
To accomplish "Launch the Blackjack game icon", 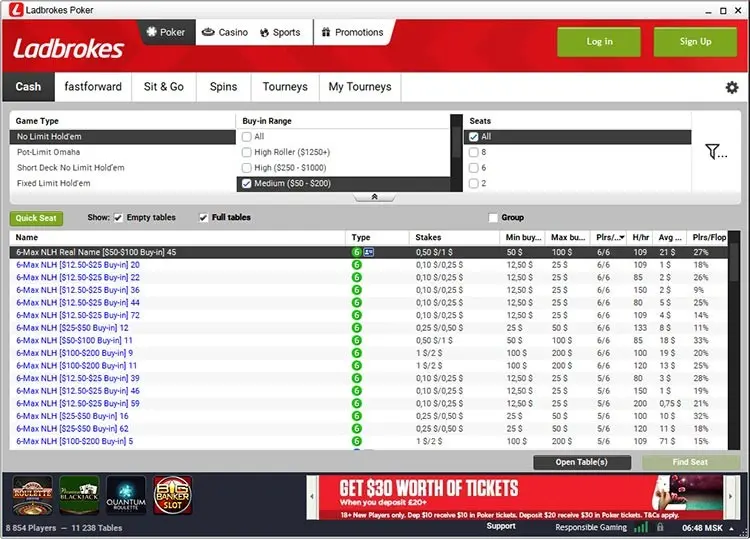I will [x=79, y=494].
